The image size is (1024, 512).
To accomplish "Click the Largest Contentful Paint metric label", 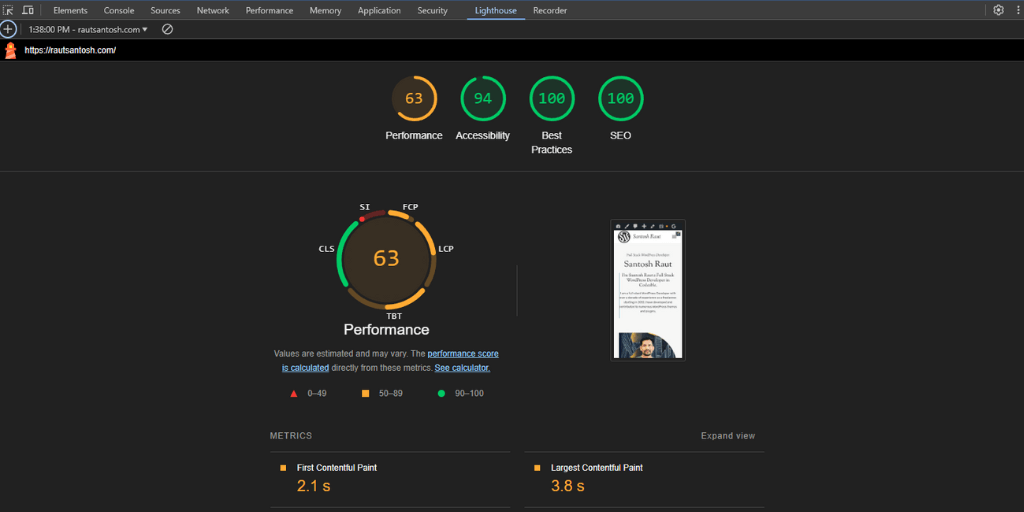I will (x=597, y=468).
